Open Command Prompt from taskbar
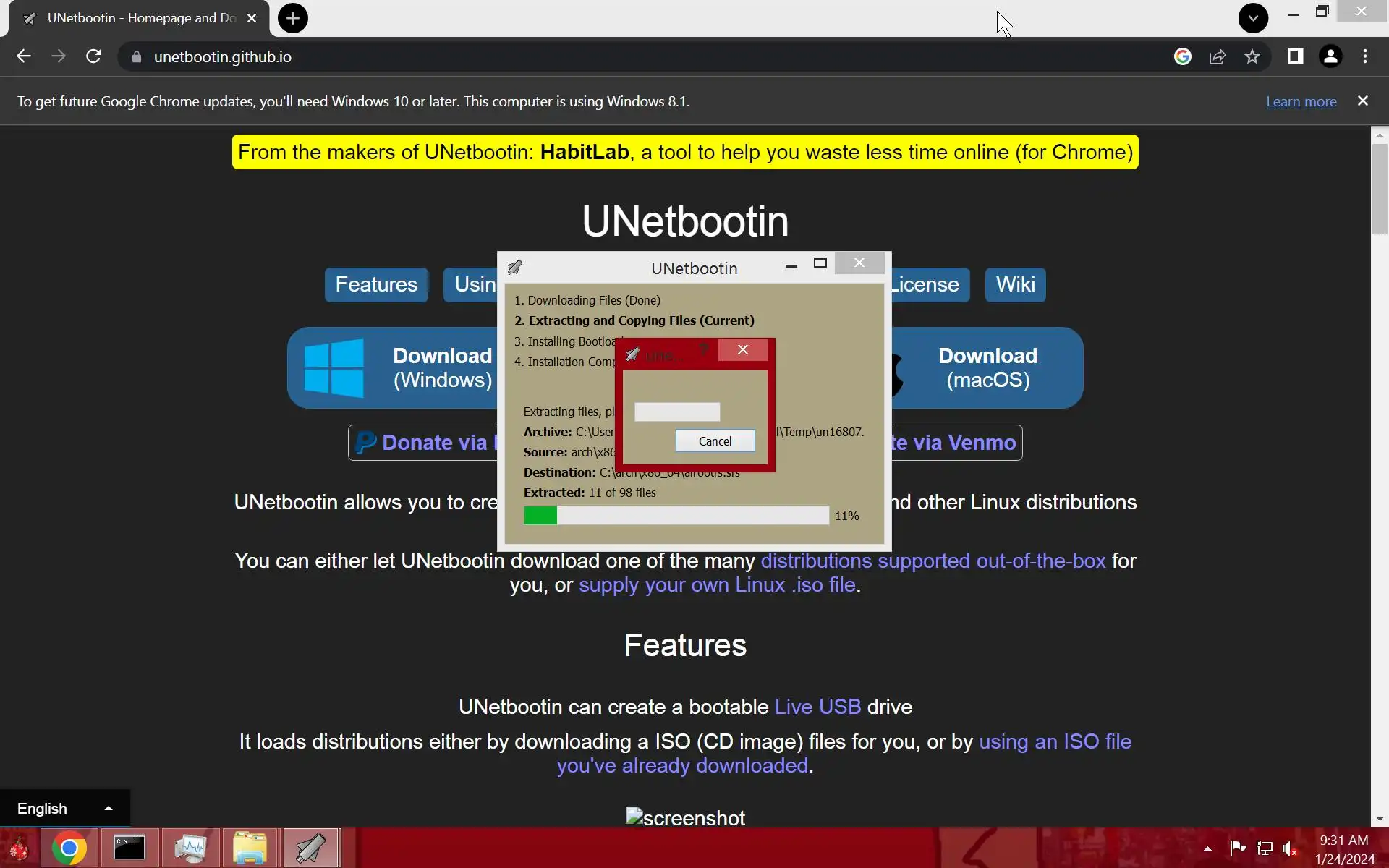The width and height of the screenshot is (1389, 868). (129, 848)
